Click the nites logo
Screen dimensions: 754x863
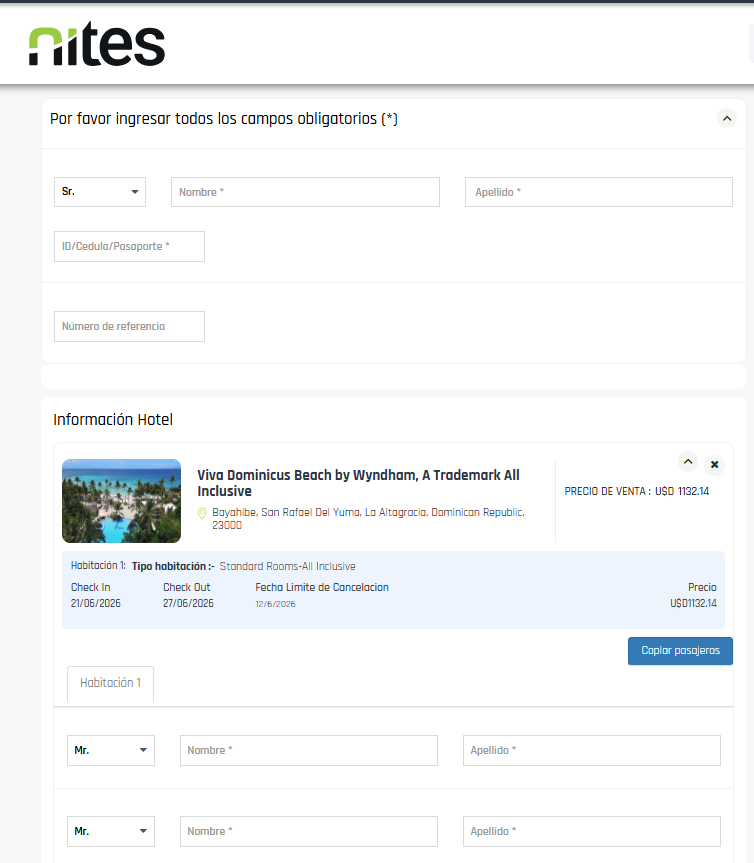click(x=96, y=45)
